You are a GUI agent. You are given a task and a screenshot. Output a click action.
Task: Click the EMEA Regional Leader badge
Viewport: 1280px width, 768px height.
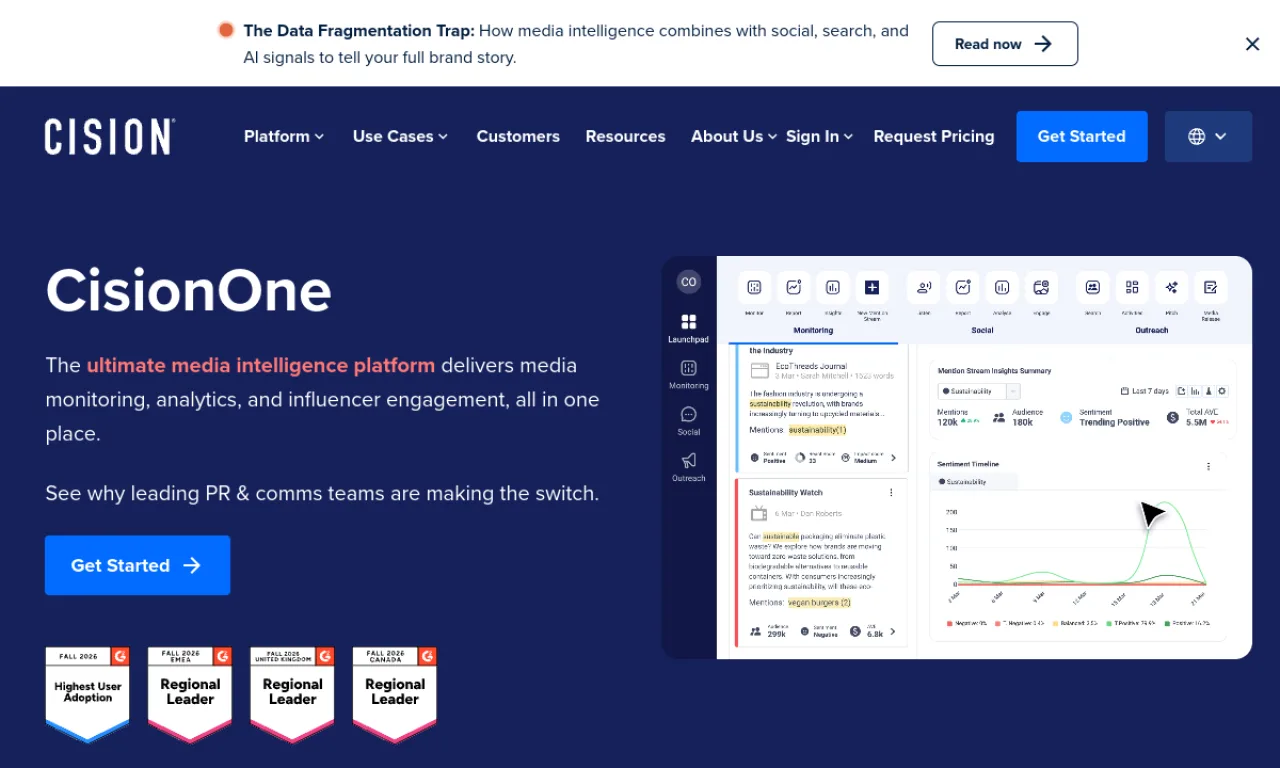coord(190,694)
